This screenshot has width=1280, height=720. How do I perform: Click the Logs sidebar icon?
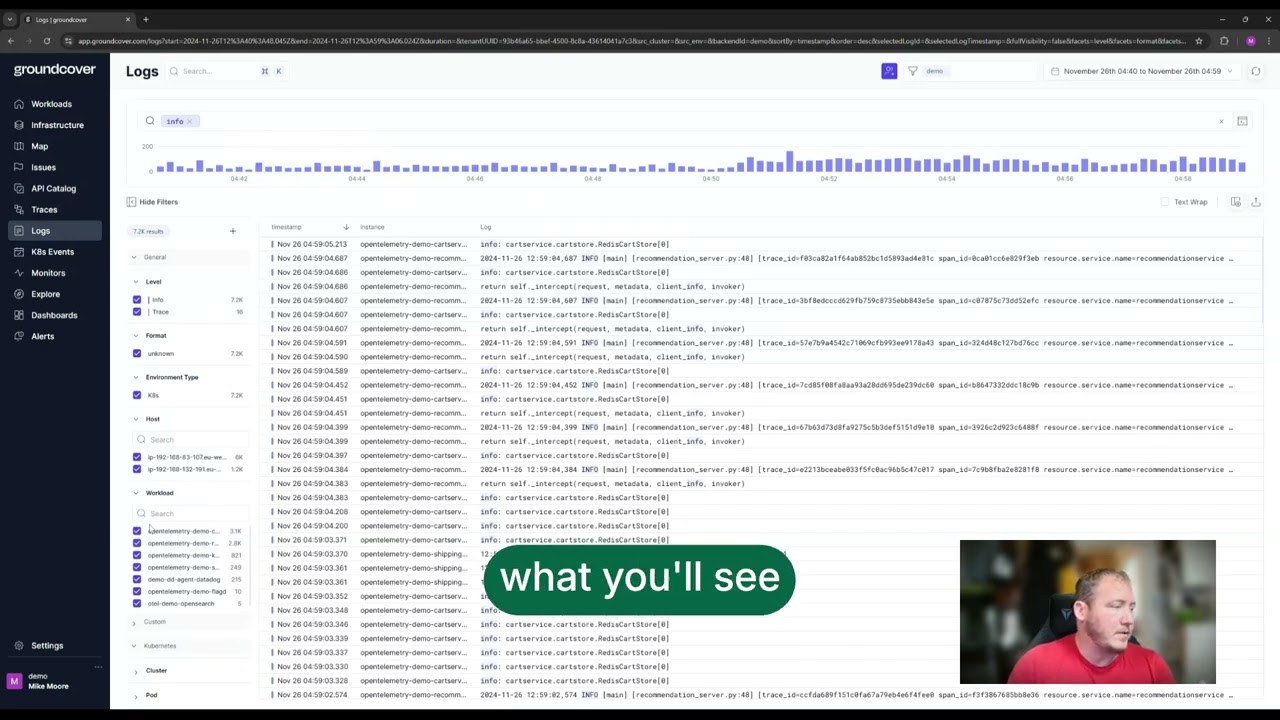(19, 231)
